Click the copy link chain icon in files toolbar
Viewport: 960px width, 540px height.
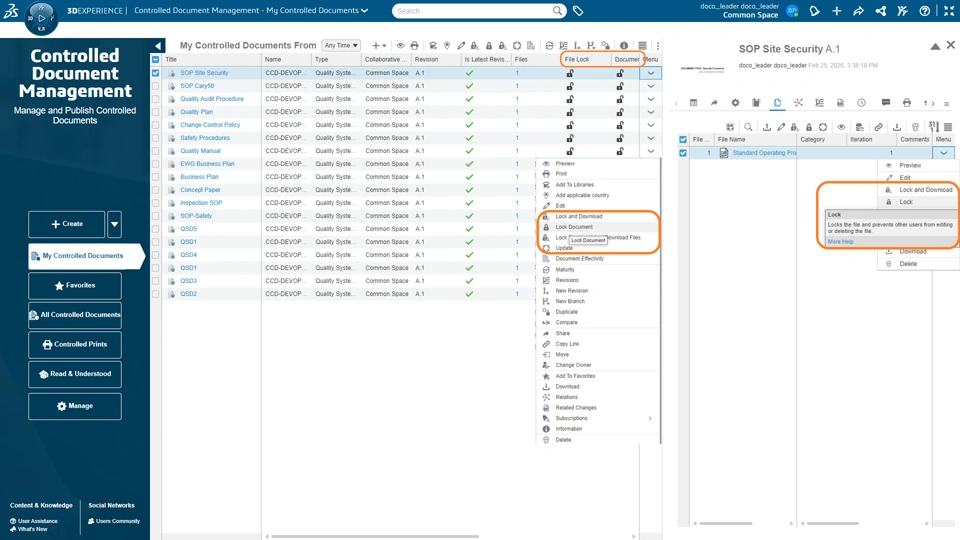pyautogui.click(x=878, y=127)
